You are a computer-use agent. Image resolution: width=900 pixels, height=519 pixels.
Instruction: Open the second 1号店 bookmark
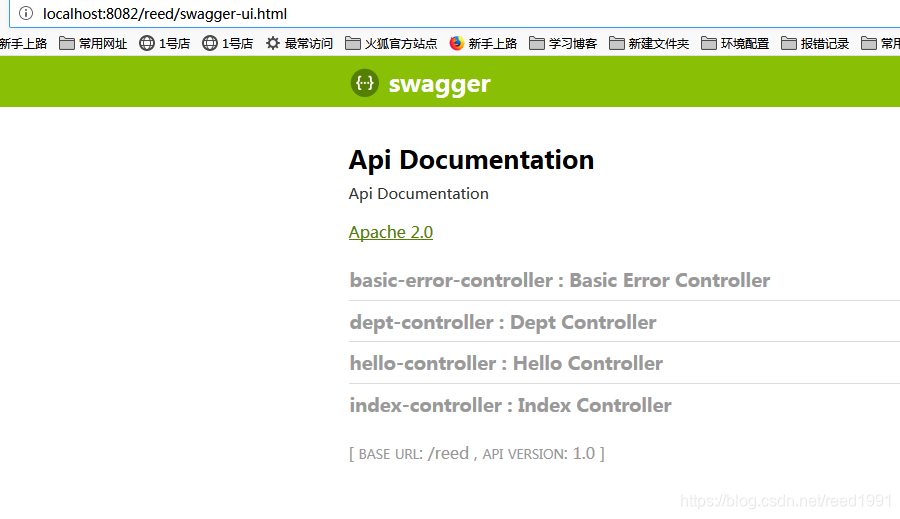tap(228, 44)
